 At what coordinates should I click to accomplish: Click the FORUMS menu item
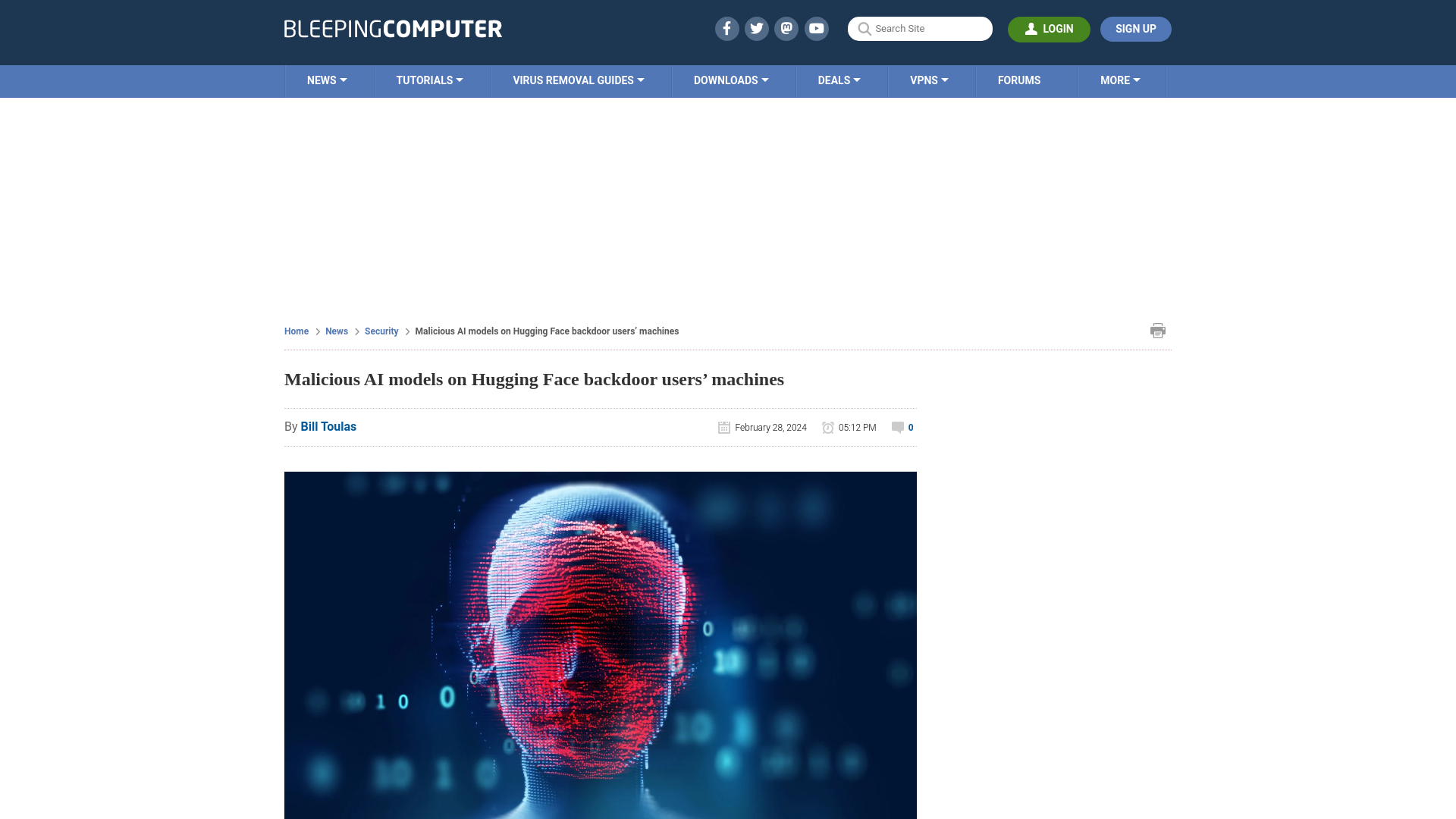click(x=1019, y=80)
